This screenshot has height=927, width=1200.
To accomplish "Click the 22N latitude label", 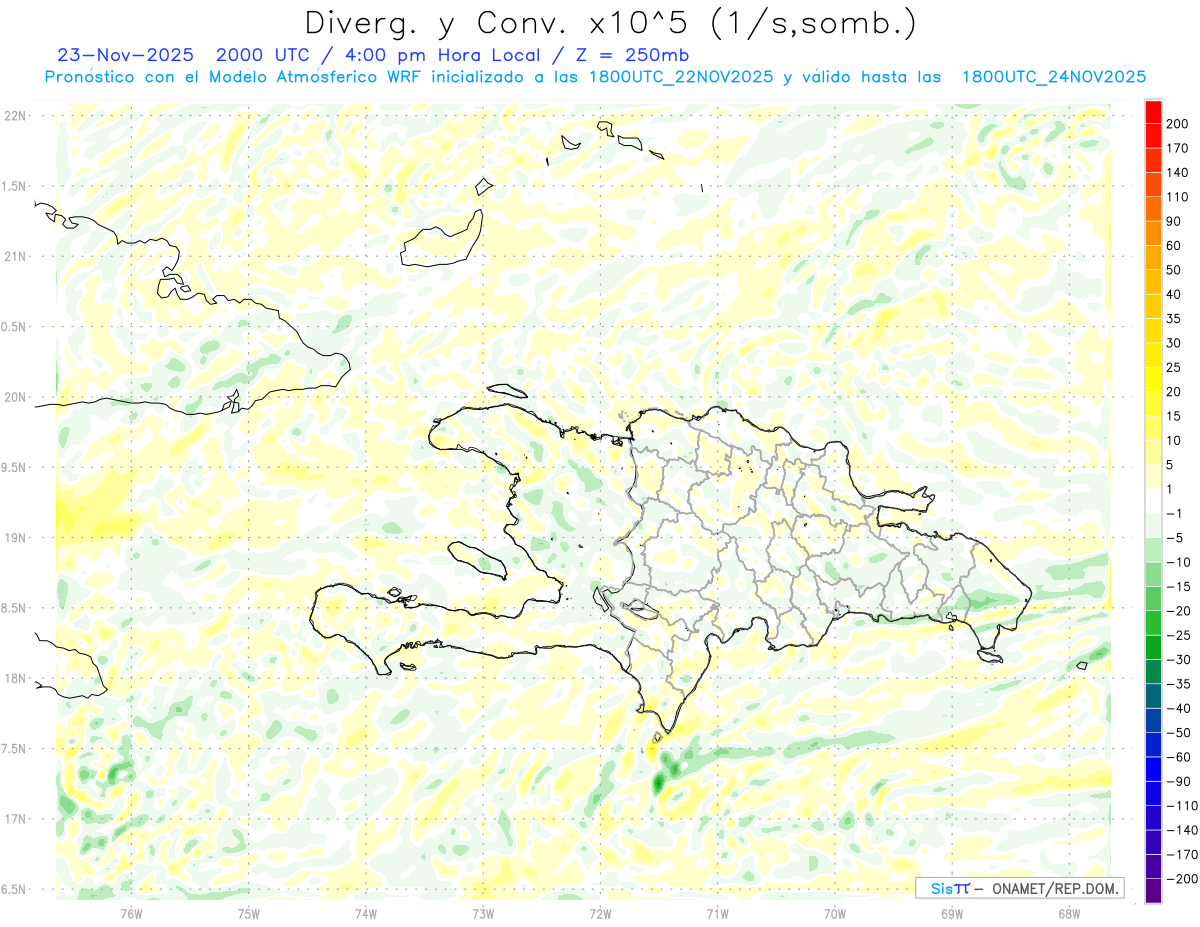I will point(15,115).
